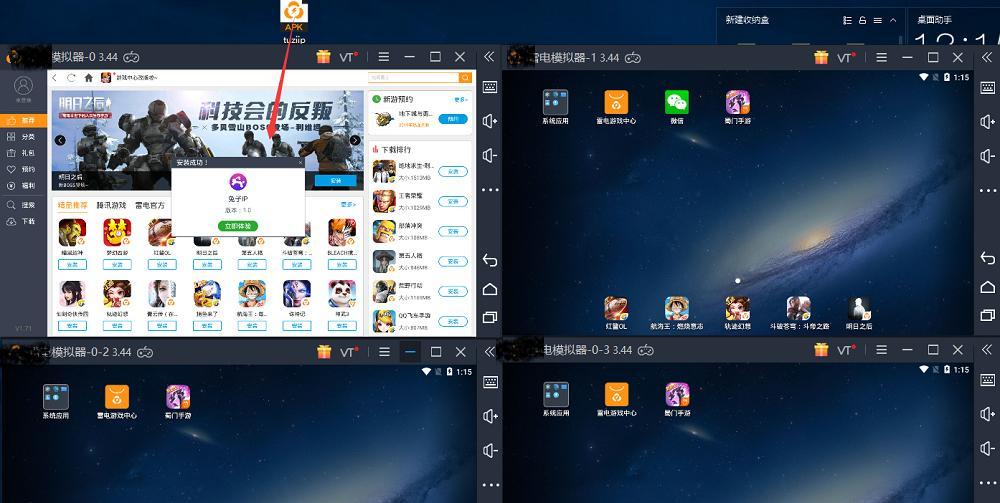Open more tools dots in emulator-0 toolbar

click(x=490, y=190)
